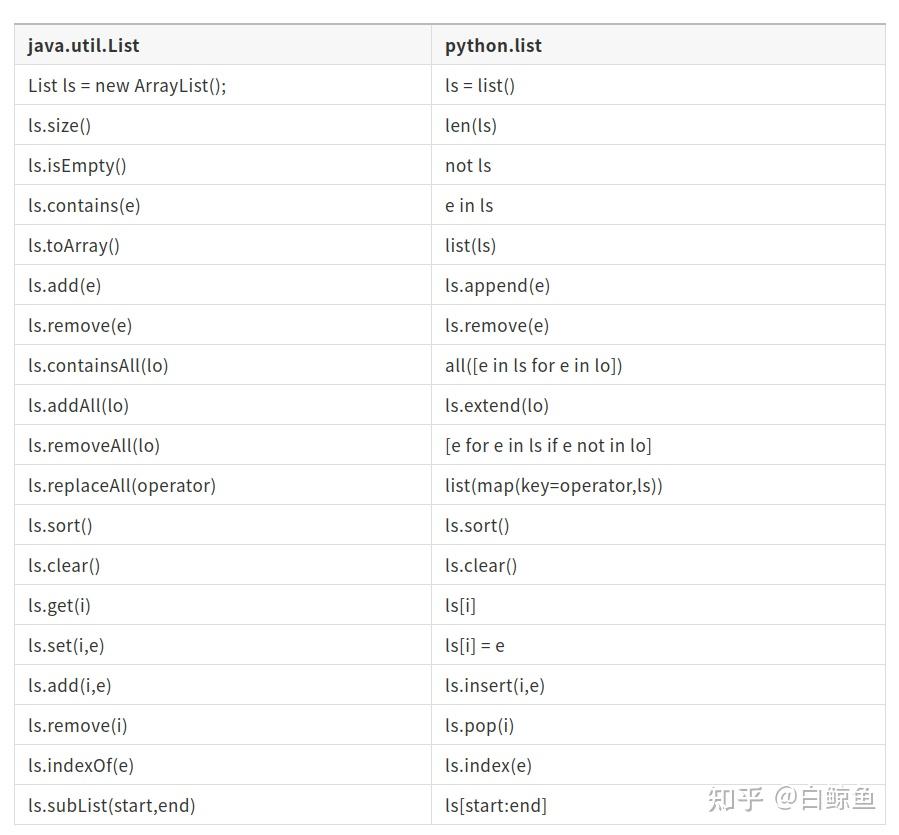899x835 pixels.
Task: Click the ls.subList(start,end) cell
Action: click(112, 805)
